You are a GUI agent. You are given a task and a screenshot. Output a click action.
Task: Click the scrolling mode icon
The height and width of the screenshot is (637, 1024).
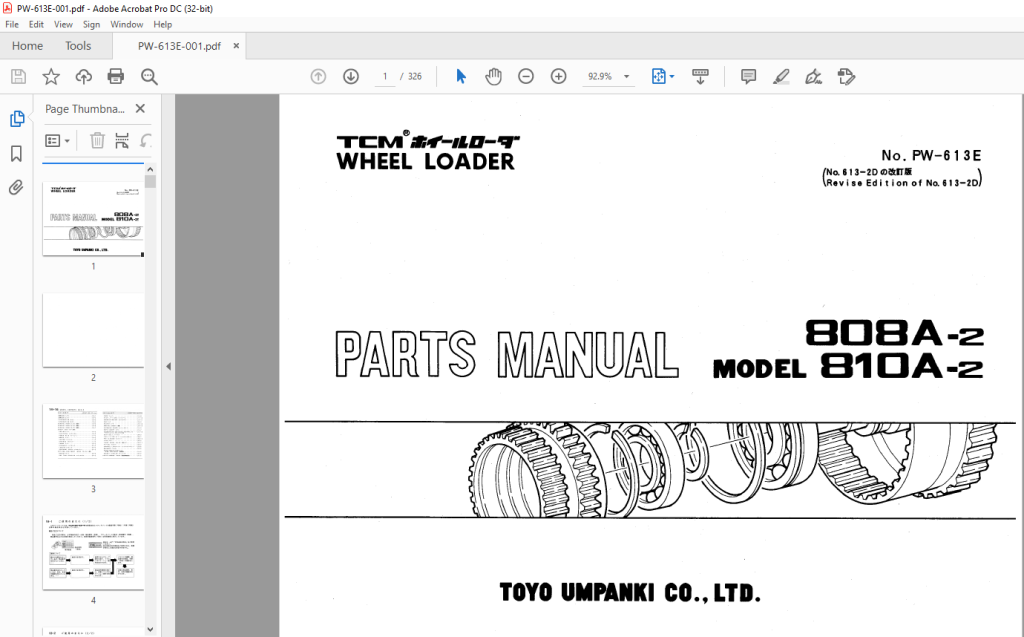[700, 76]
